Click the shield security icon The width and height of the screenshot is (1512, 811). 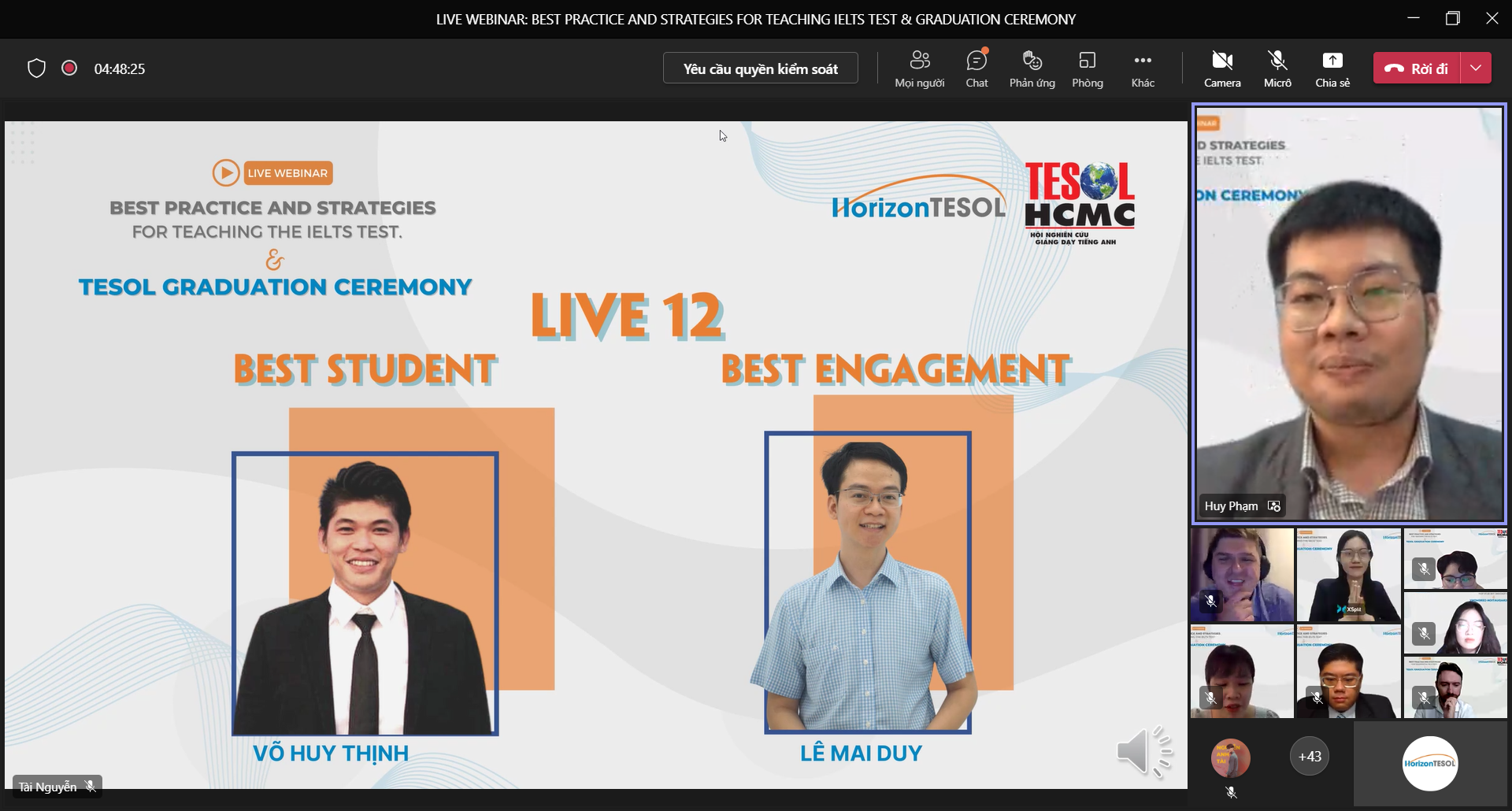[36, 69]
